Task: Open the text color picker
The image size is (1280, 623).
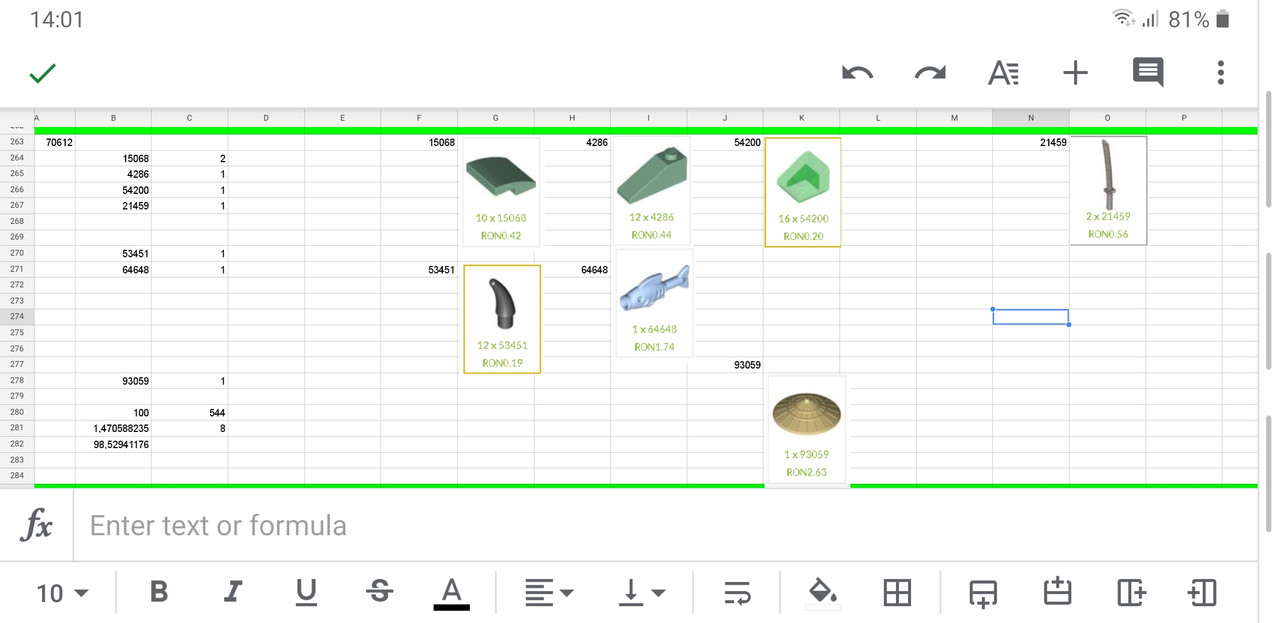Action: point(452,593)
